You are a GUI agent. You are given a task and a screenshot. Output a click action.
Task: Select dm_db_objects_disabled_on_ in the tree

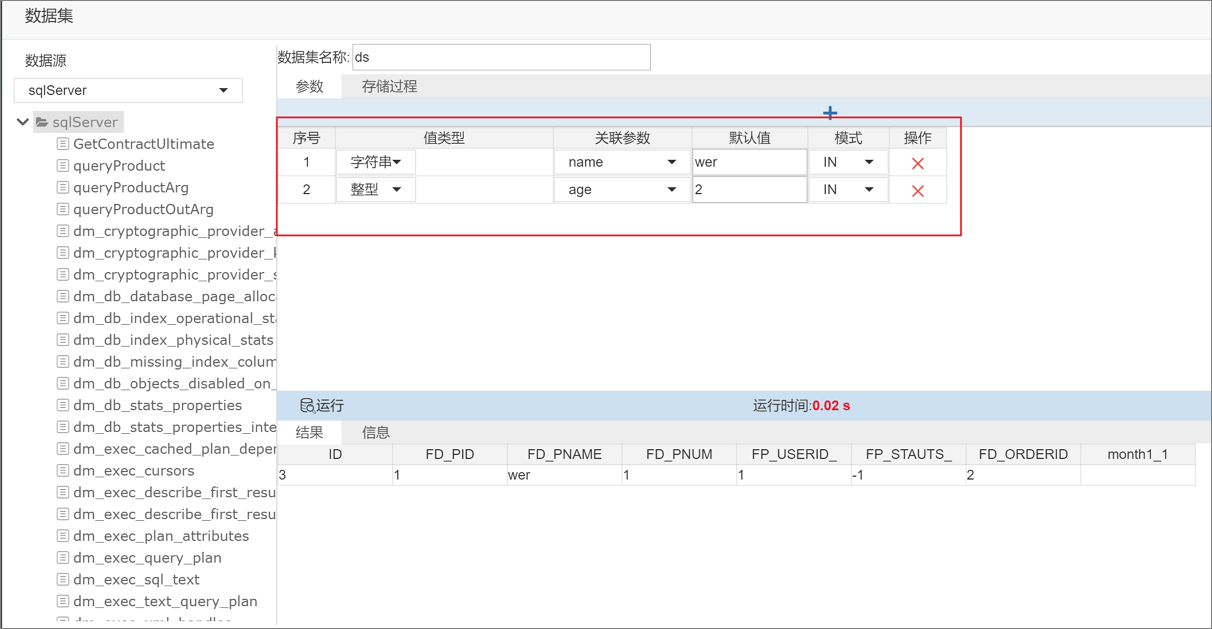(x=174, y=384)
